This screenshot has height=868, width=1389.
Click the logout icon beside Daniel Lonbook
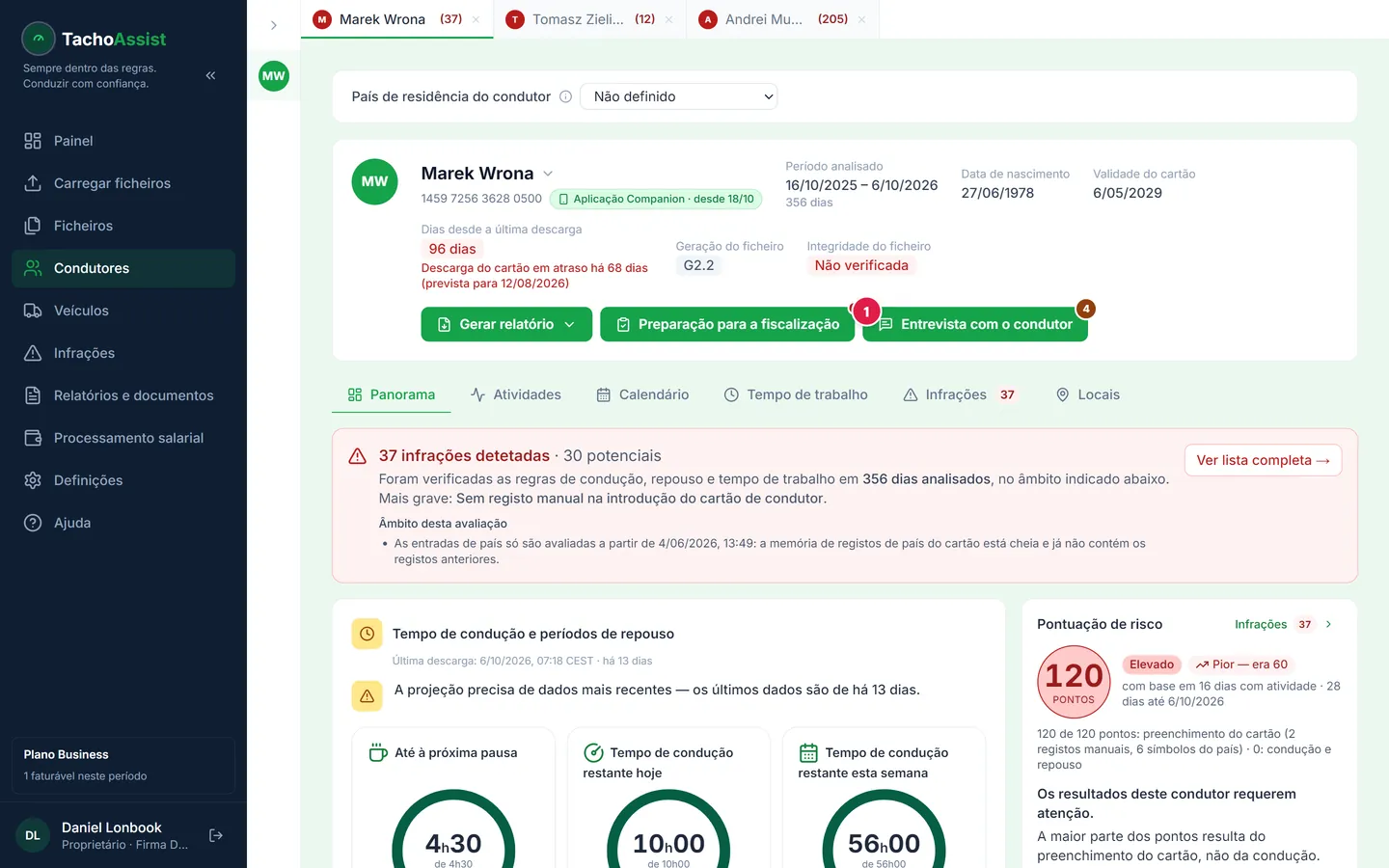pyautogui.click(x=216, y=835)
